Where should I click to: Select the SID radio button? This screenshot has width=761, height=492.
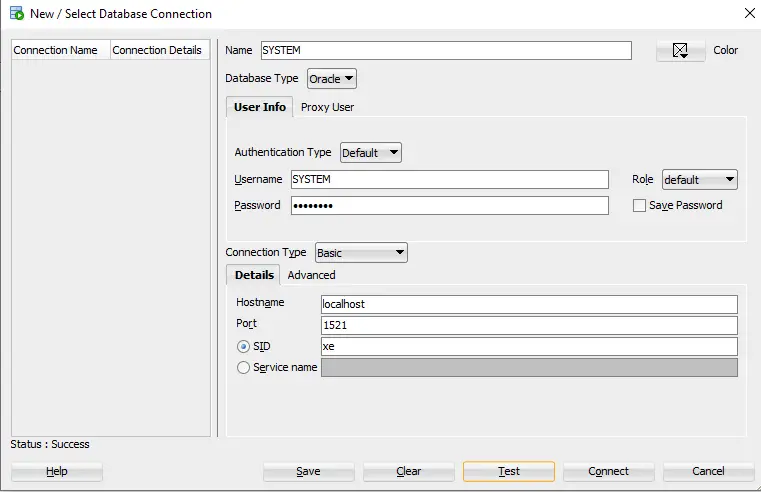point(243,346)
